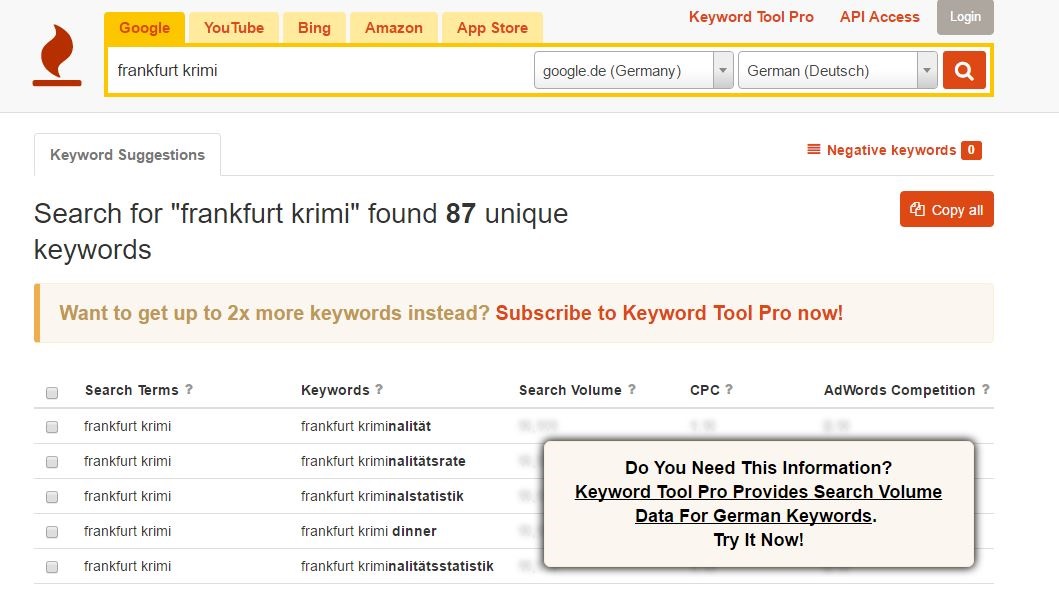Open the google.de (Germany) domain dropdown
Image resolution: width=1059 pixels, height=589 pixels.
pos(634,70)
